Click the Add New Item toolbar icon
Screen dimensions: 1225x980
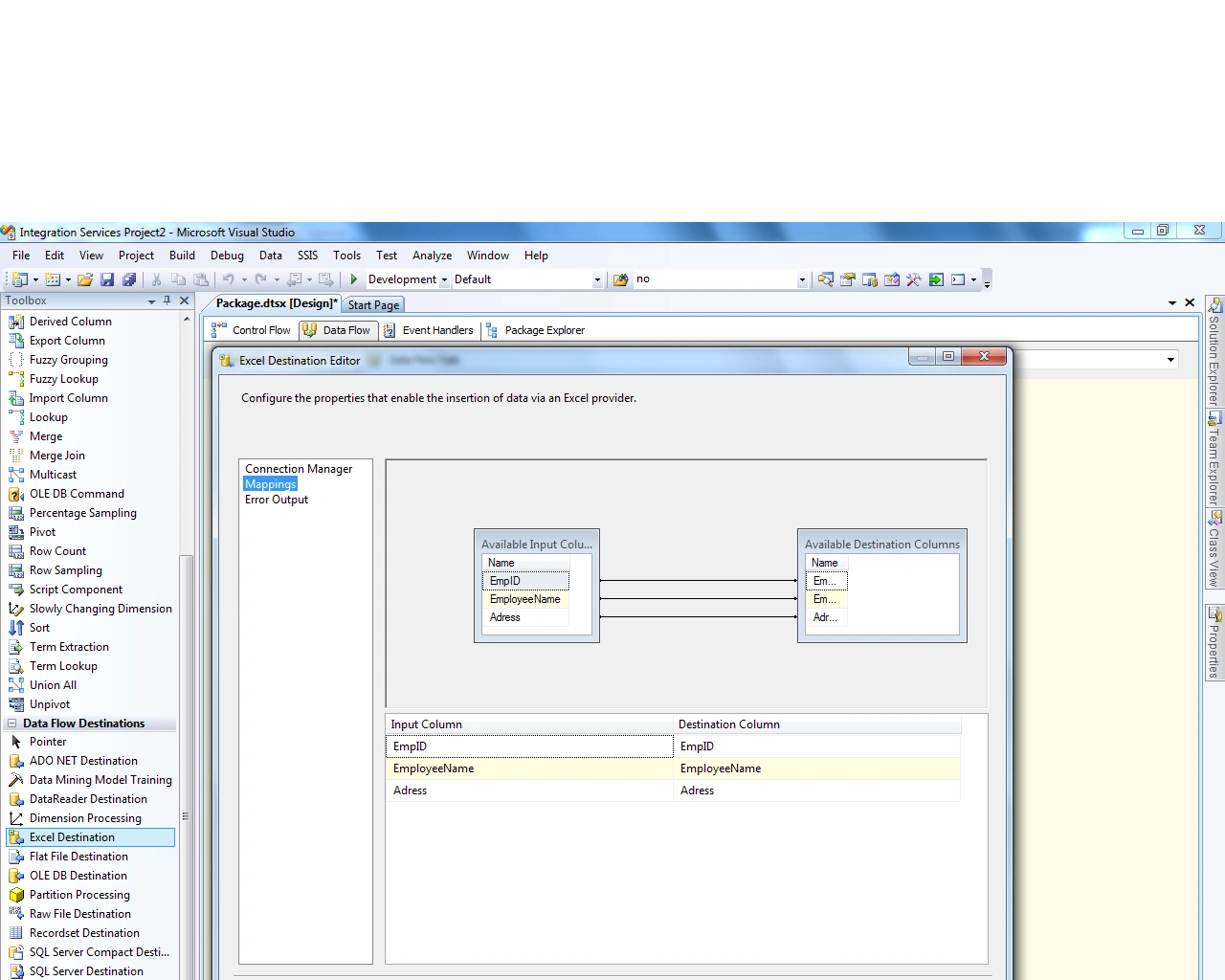(x=53, y=279)
